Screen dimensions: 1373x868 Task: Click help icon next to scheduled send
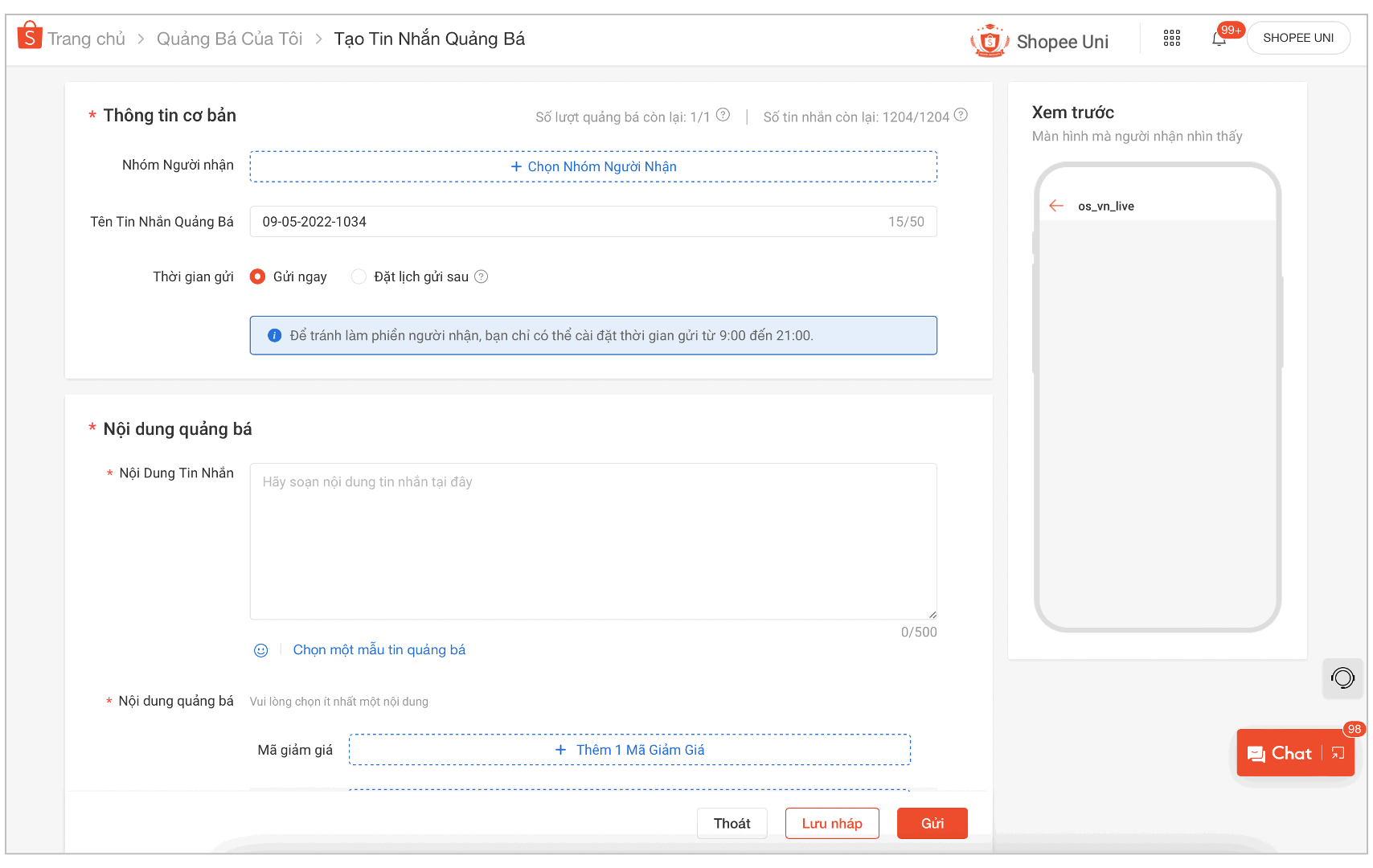tap(482, 276)
